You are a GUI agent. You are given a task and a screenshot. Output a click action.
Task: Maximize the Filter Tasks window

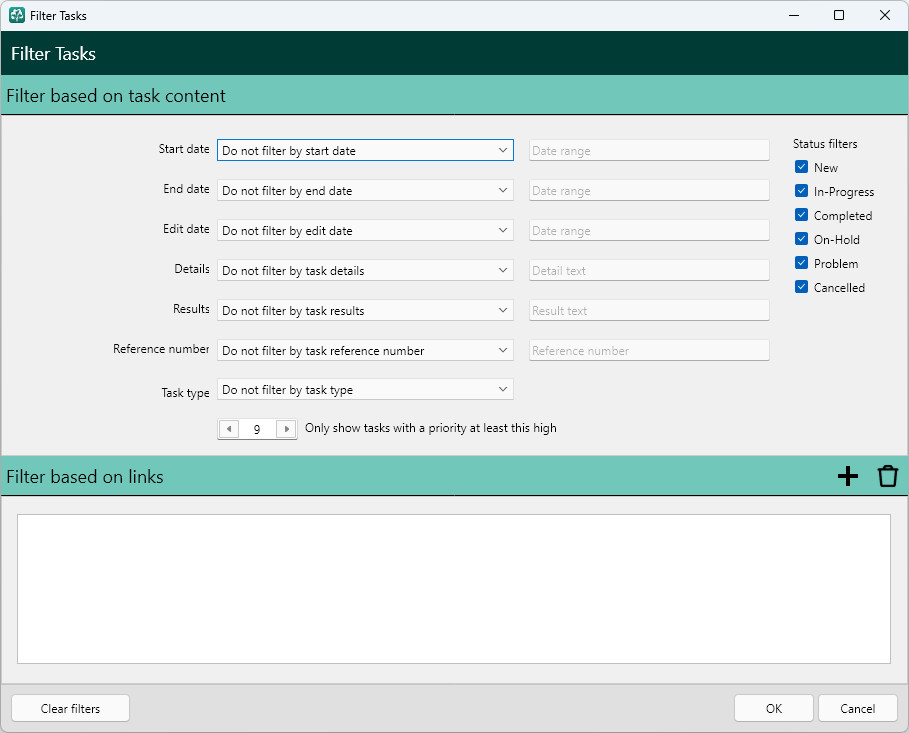tap(839, 16)
